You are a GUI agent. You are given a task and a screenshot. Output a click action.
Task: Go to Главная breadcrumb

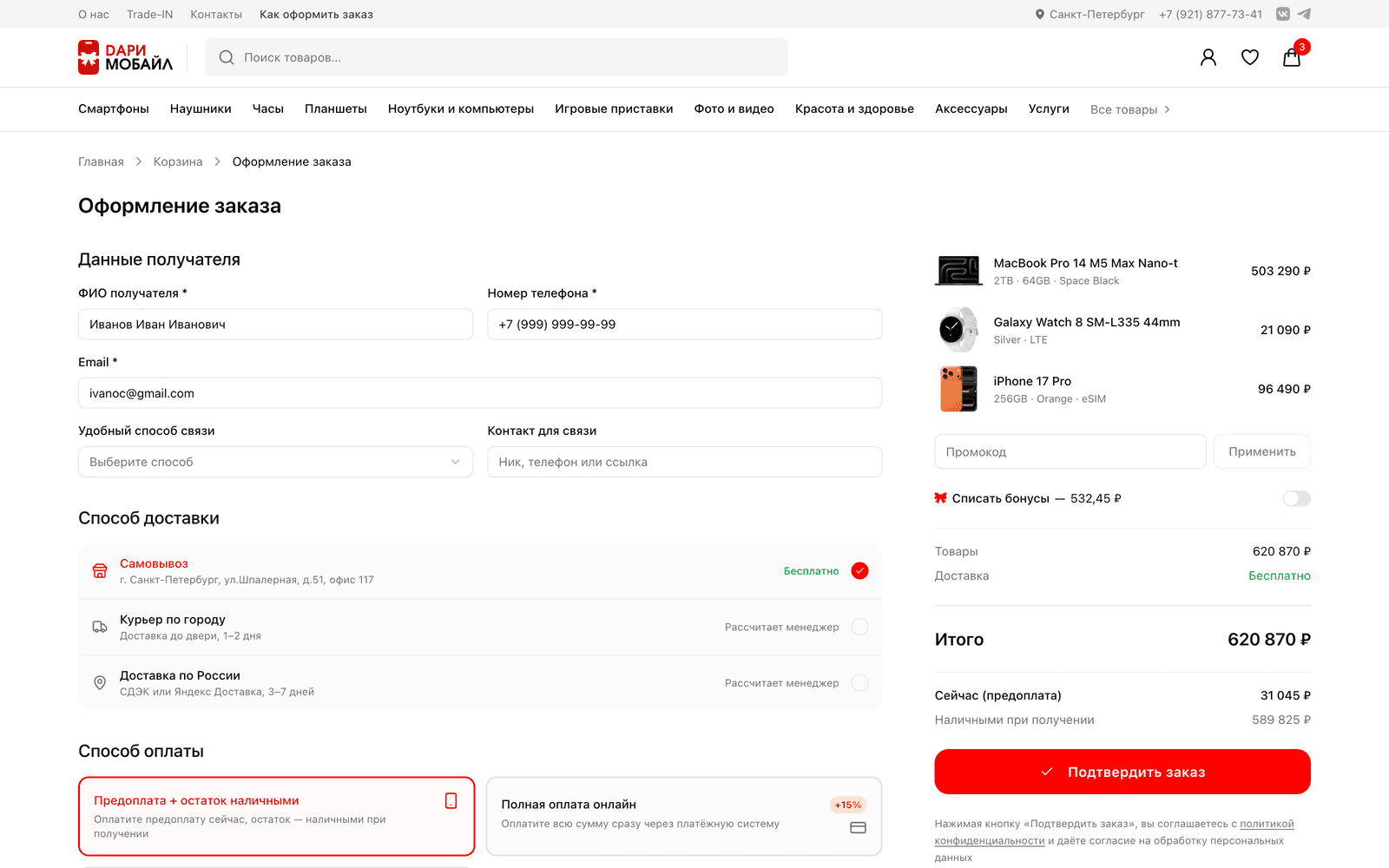point(101,161)
